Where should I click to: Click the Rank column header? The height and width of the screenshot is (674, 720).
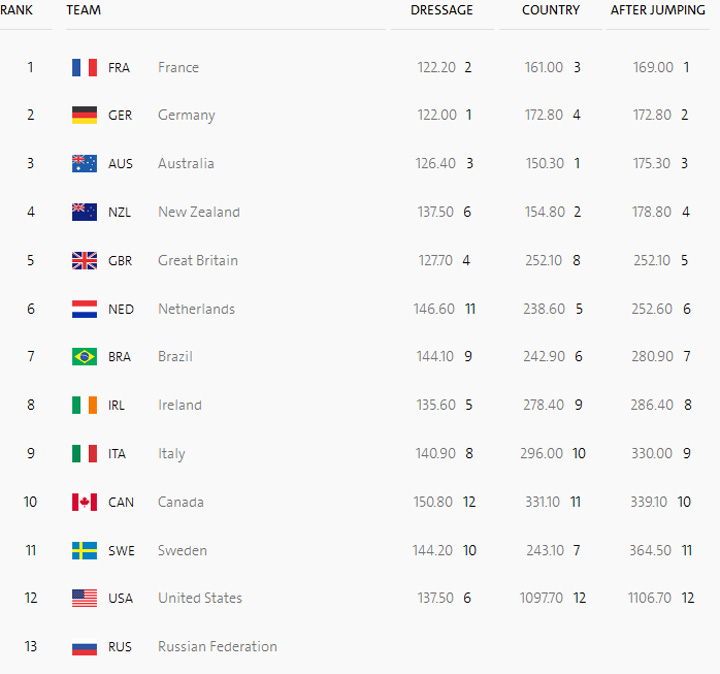tap(17, 10)
